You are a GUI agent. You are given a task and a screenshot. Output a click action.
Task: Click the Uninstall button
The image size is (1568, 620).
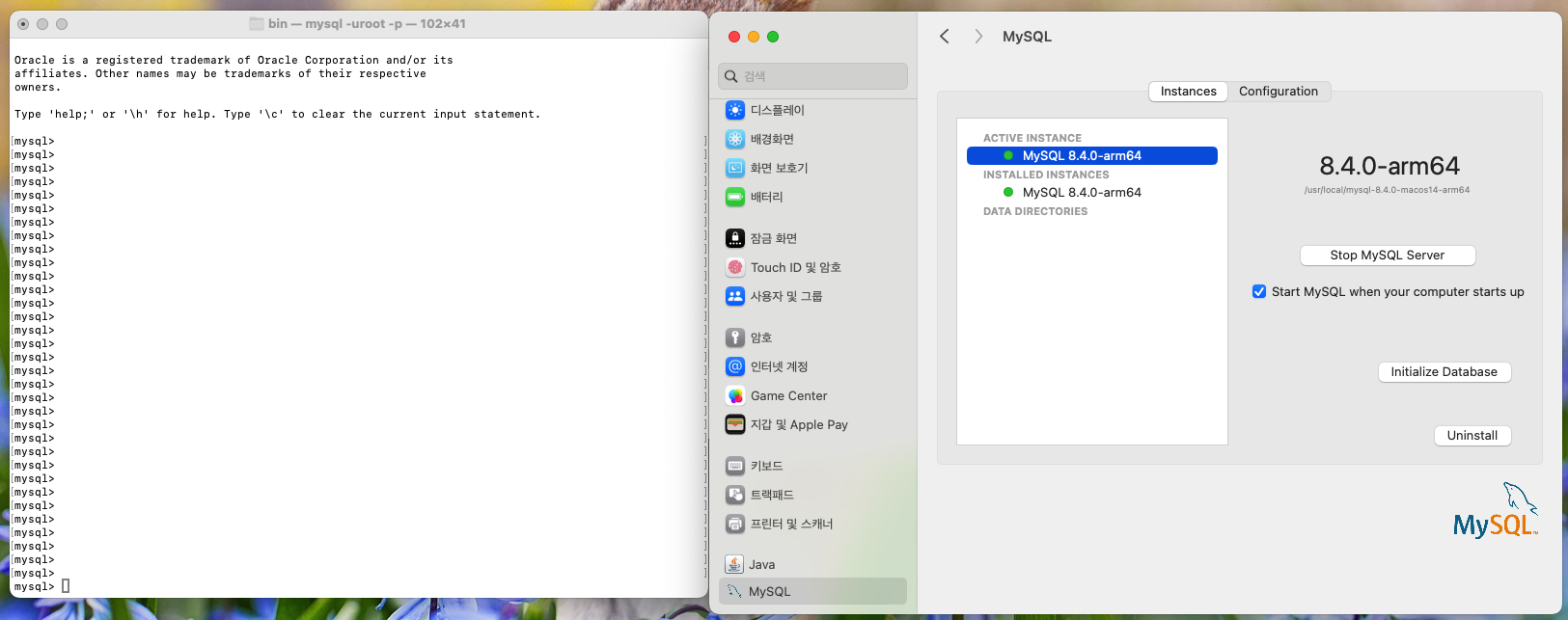pos(1472,436)
